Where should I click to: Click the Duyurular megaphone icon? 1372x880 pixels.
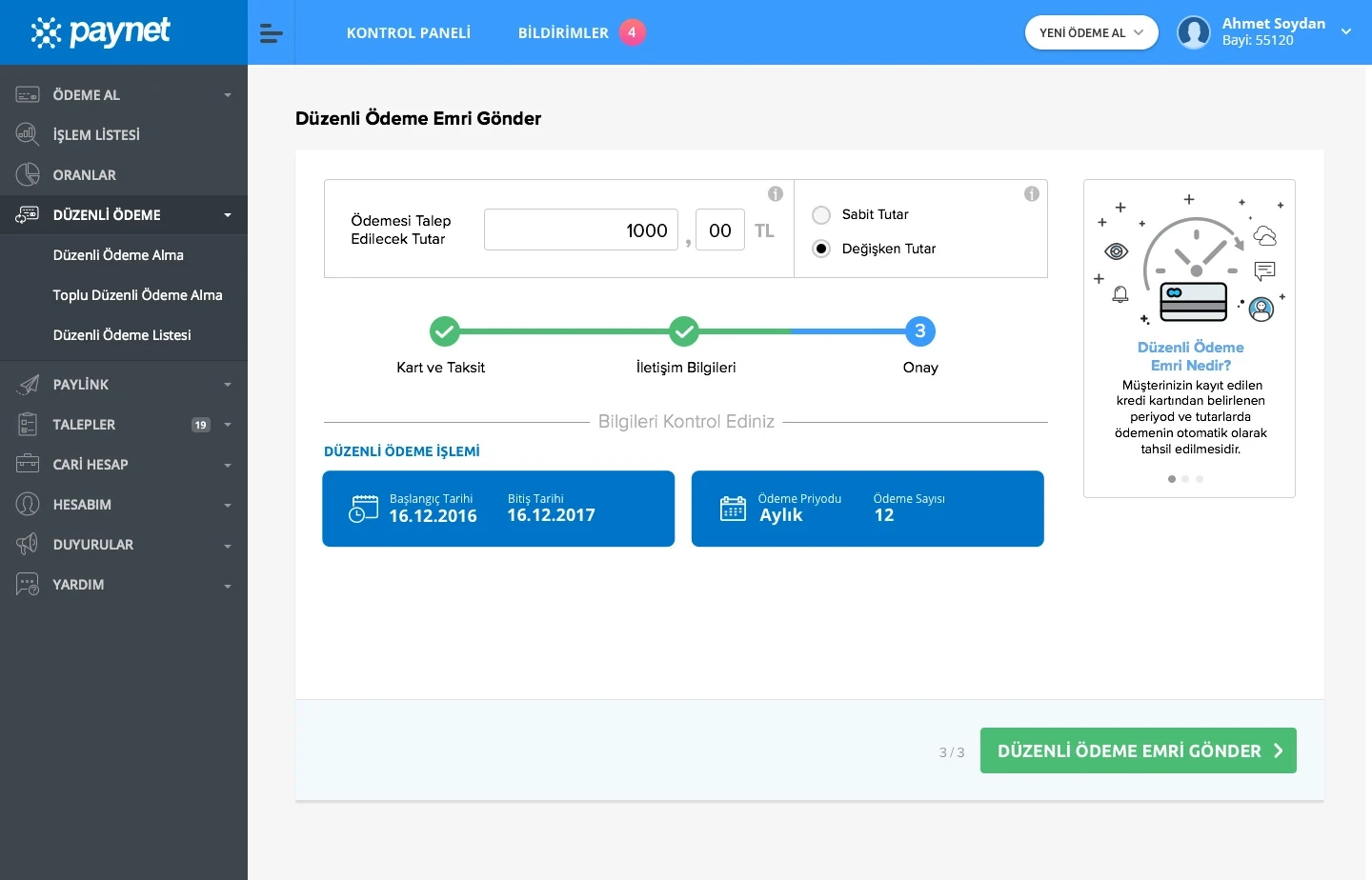28,545
